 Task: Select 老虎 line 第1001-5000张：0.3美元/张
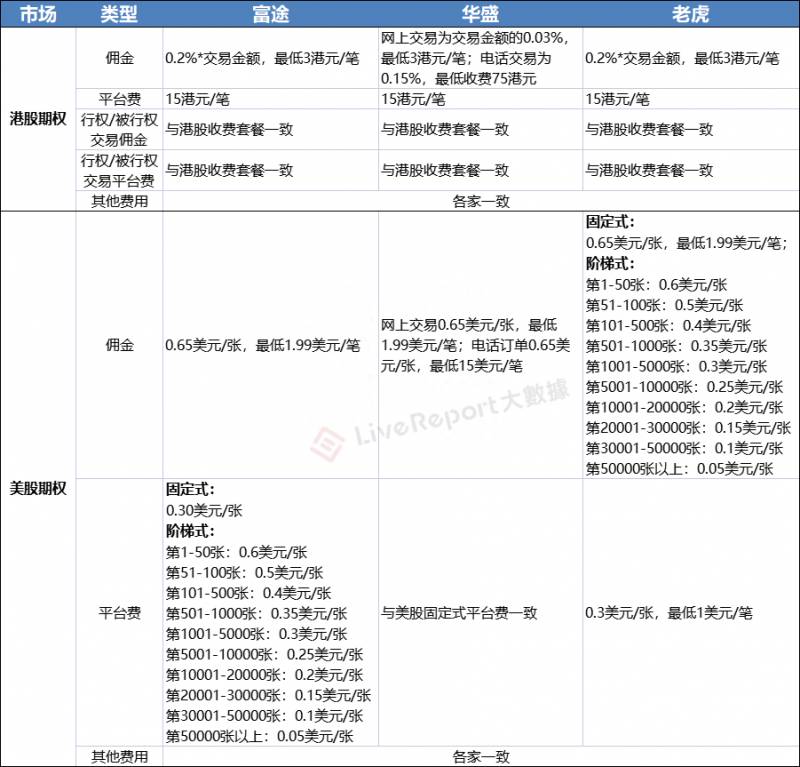676,366
